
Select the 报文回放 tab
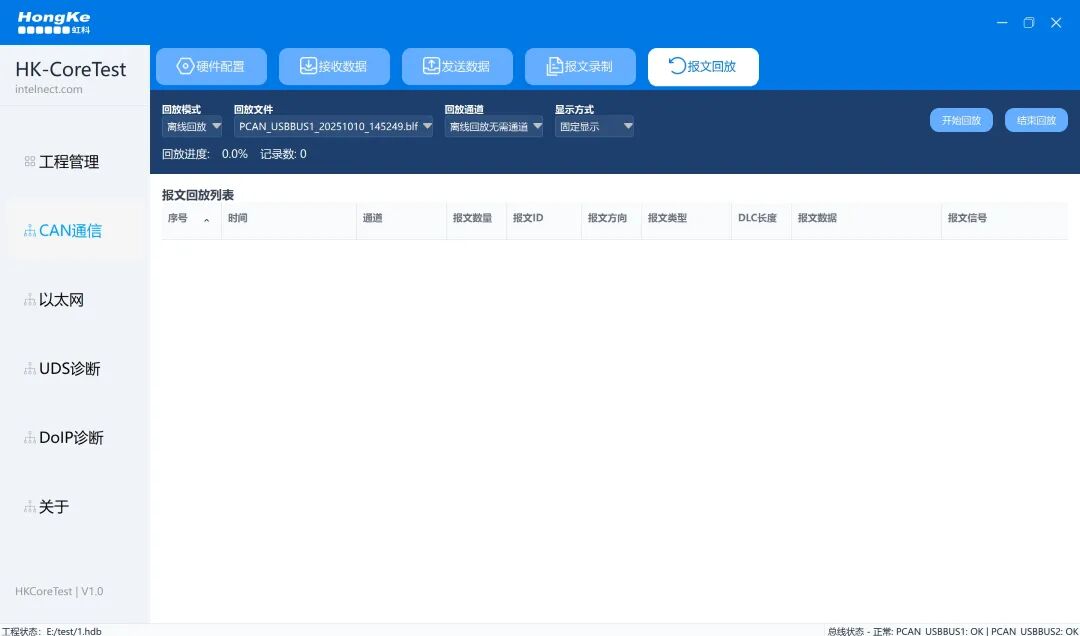coord(703,67)
